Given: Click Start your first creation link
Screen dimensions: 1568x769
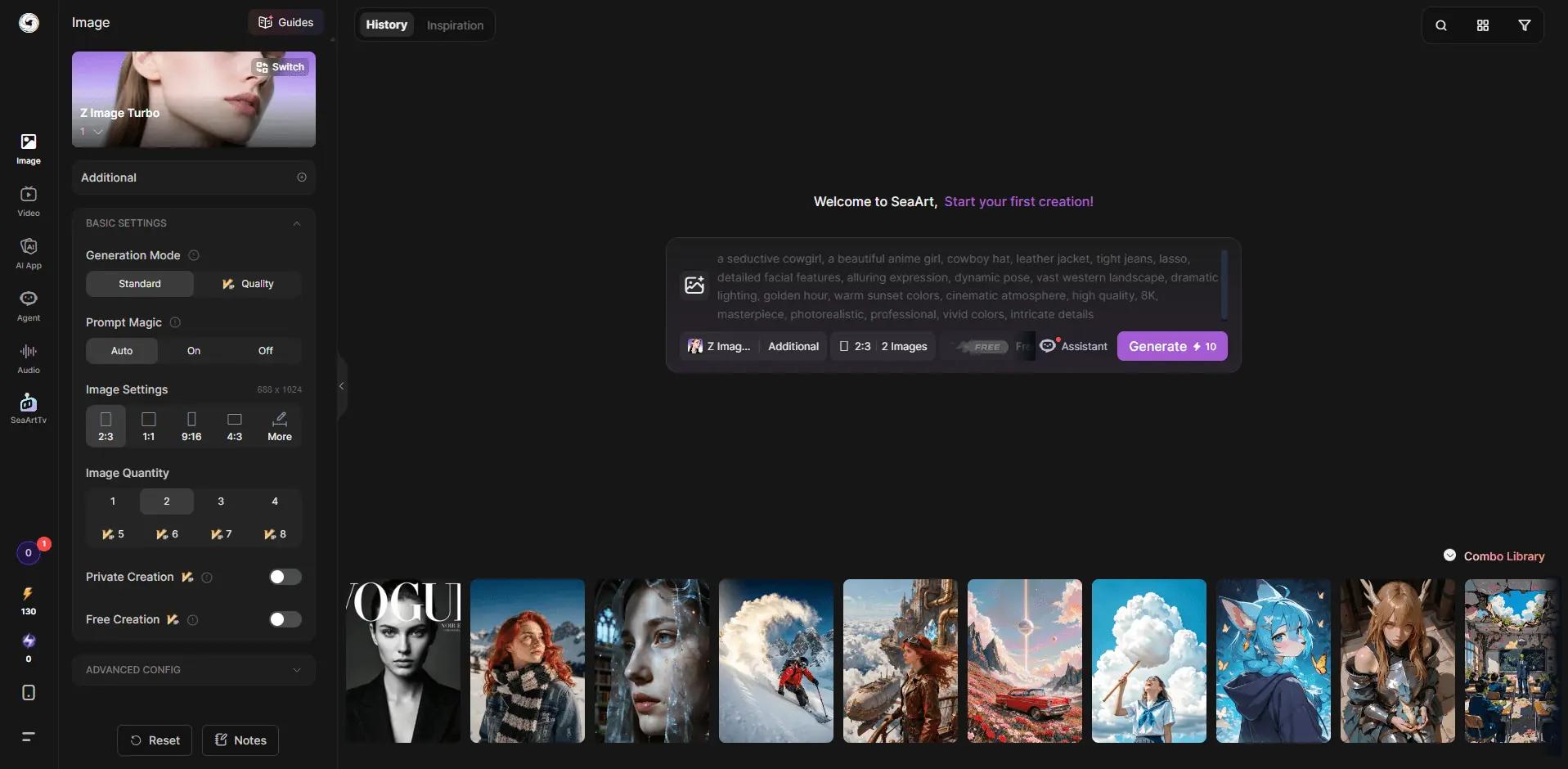Looking at the screenshot, I should click(x=1018, y=201).
